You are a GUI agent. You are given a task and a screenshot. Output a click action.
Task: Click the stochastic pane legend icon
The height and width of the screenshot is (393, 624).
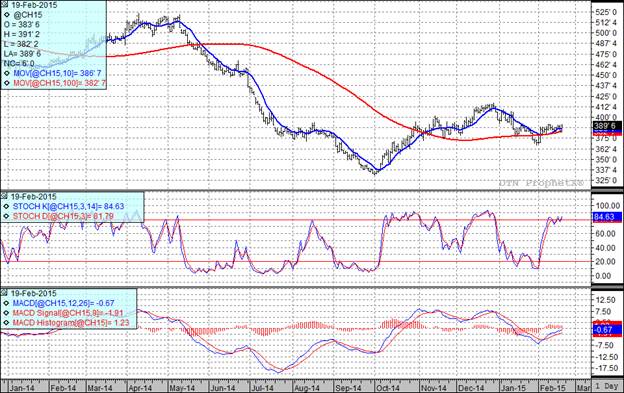coord(4,196)
